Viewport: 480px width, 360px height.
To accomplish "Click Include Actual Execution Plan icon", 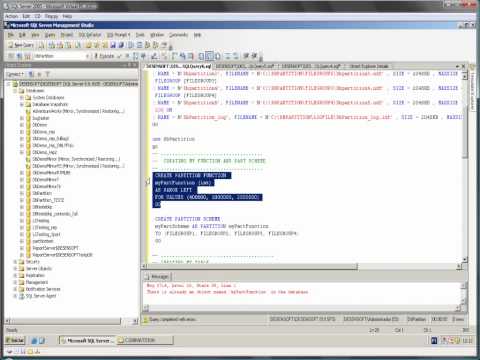I will (173, 56).
